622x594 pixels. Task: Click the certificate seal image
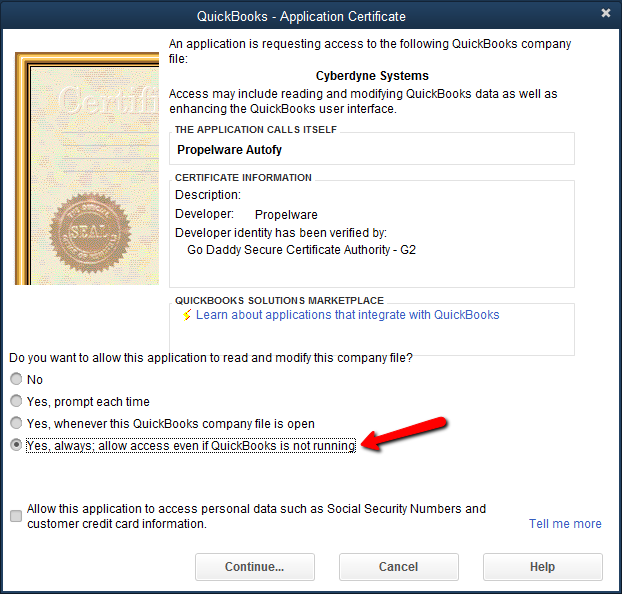[90, 233]
